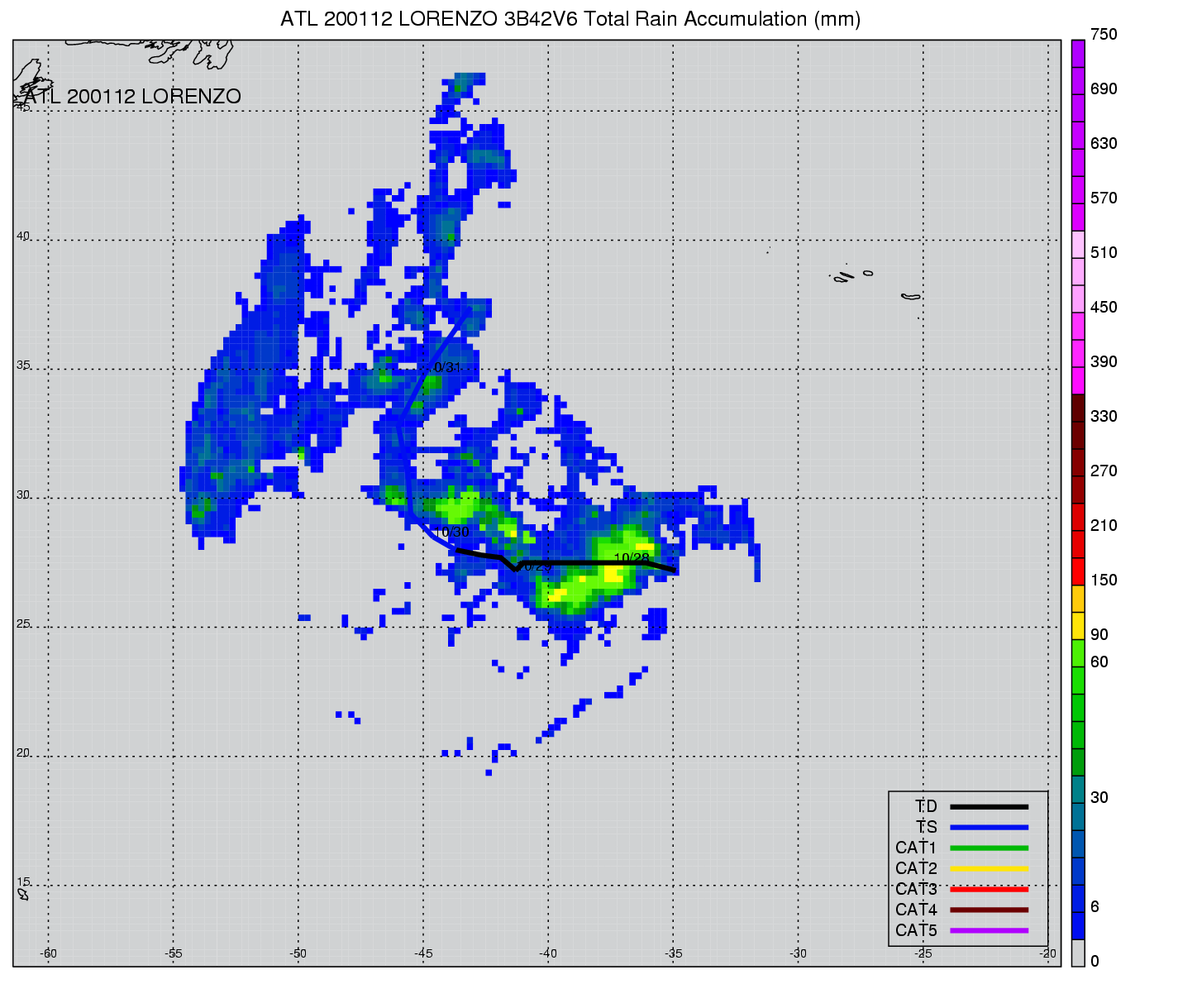This screenshot has width=1178, height=1008.
Task: Select the green CAT1 legend line
Action: [989, 848]
